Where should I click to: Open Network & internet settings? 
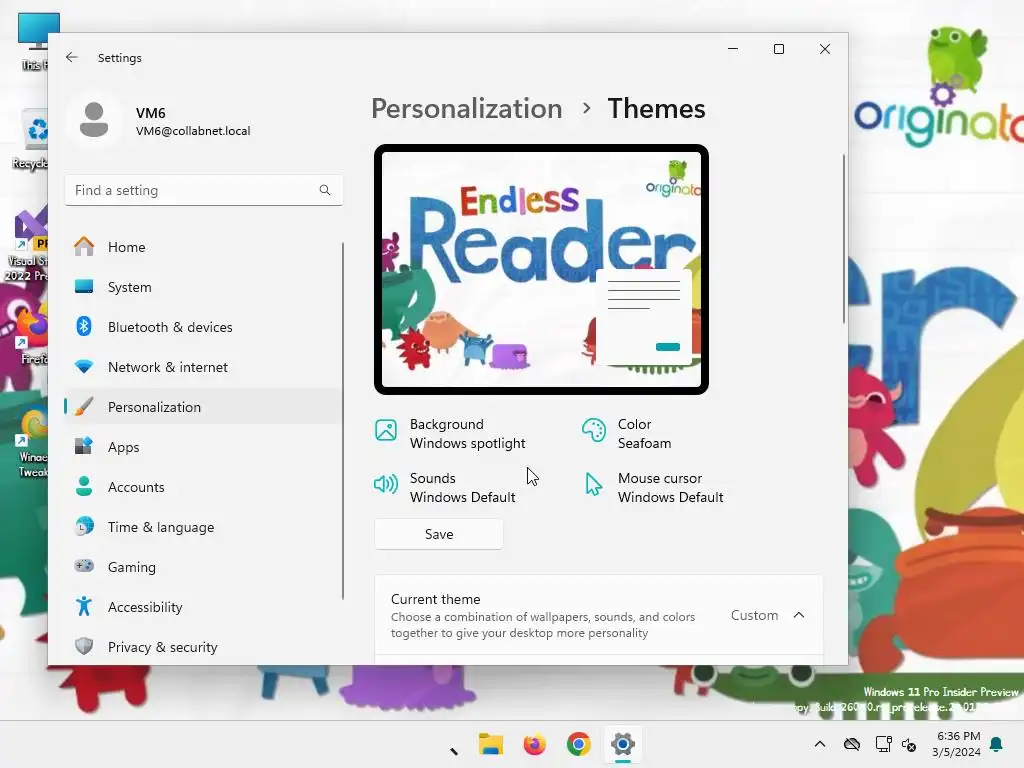point(203,366)
